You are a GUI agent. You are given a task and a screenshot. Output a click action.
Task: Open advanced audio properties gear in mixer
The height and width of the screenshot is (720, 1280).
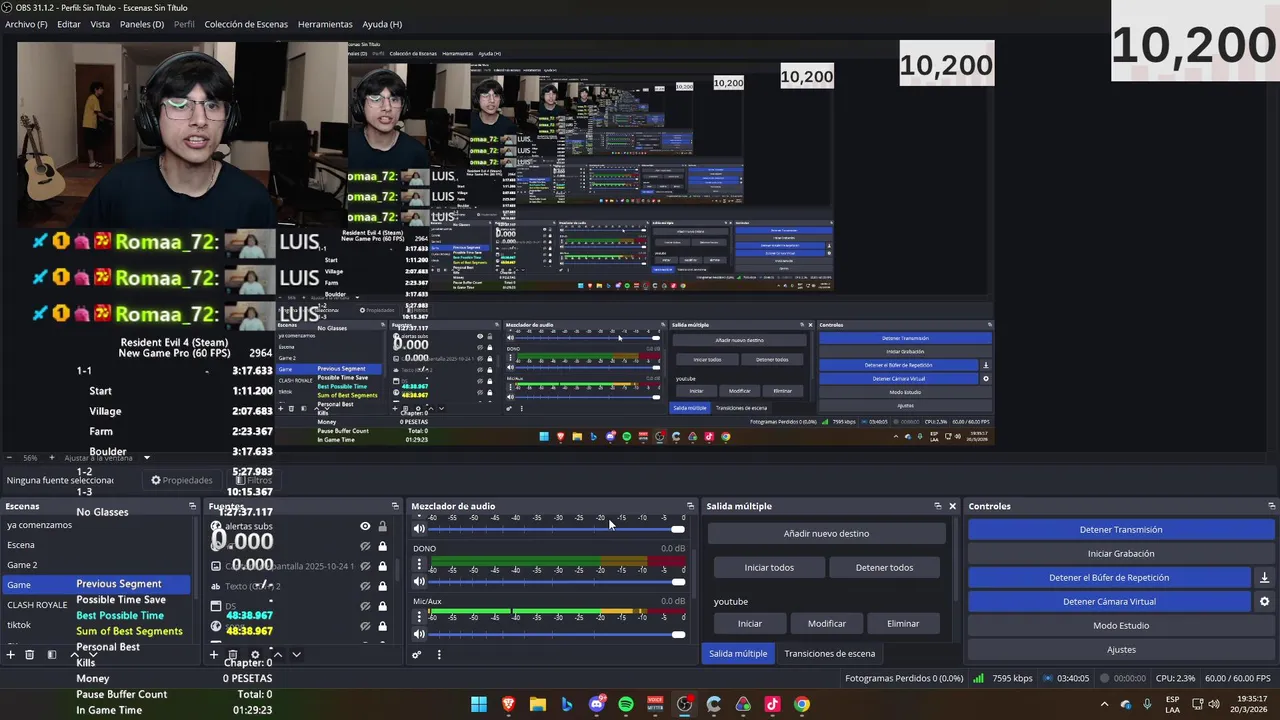pyautogui.click(x=417, y=655)
